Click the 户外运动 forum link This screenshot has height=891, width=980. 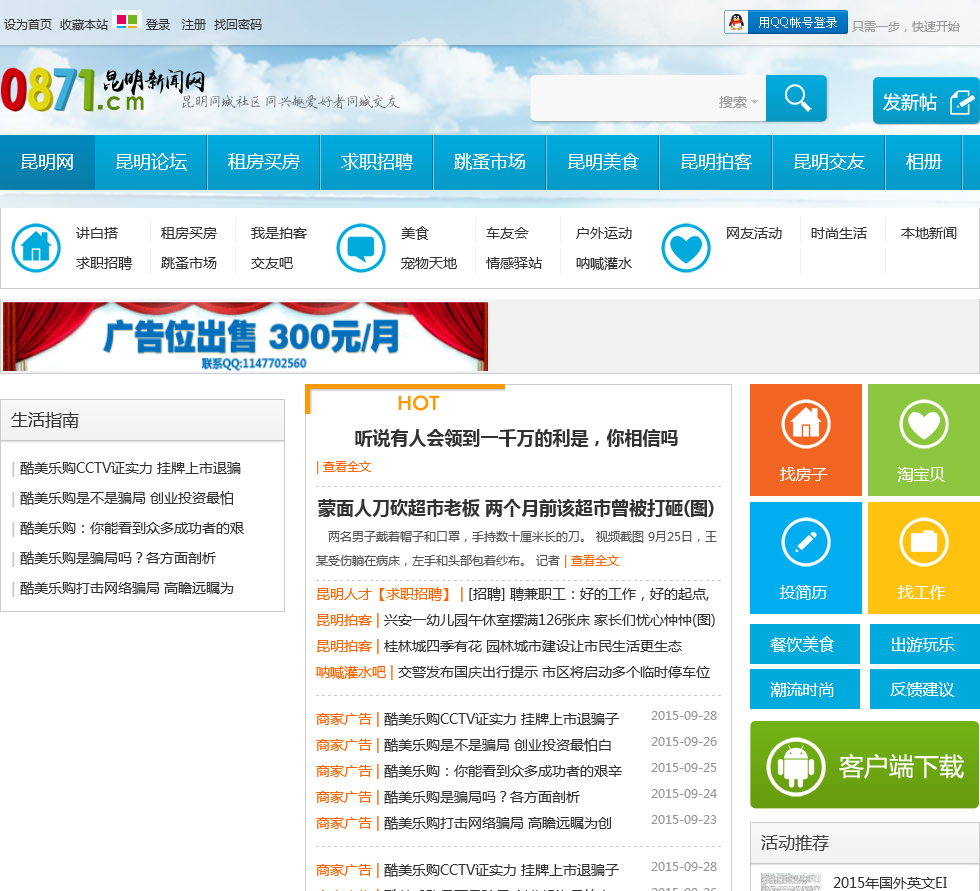(x=604, y=233)
